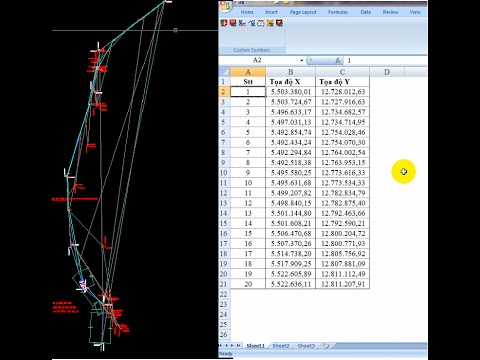Click the yellow-orange custom toolbar icon
480x360 pixels.
point(270,23)
